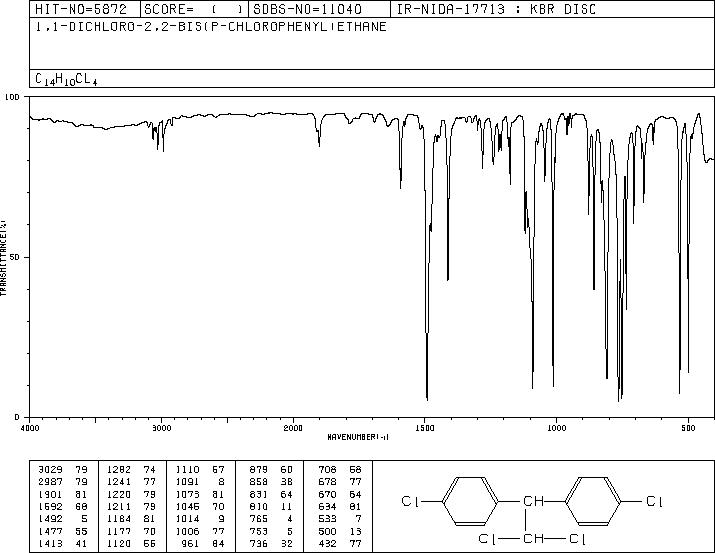Screen dimensions: 715x553
Task: Click the 1000 wavenumber axis label
Action: [x=556, y=428]
